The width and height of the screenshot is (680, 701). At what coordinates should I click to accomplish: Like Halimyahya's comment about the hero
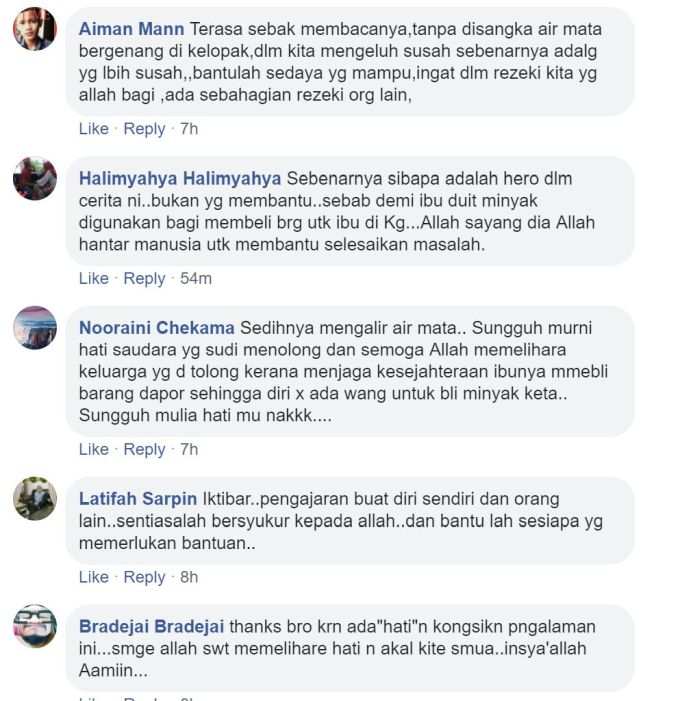[x=93, y=279]
